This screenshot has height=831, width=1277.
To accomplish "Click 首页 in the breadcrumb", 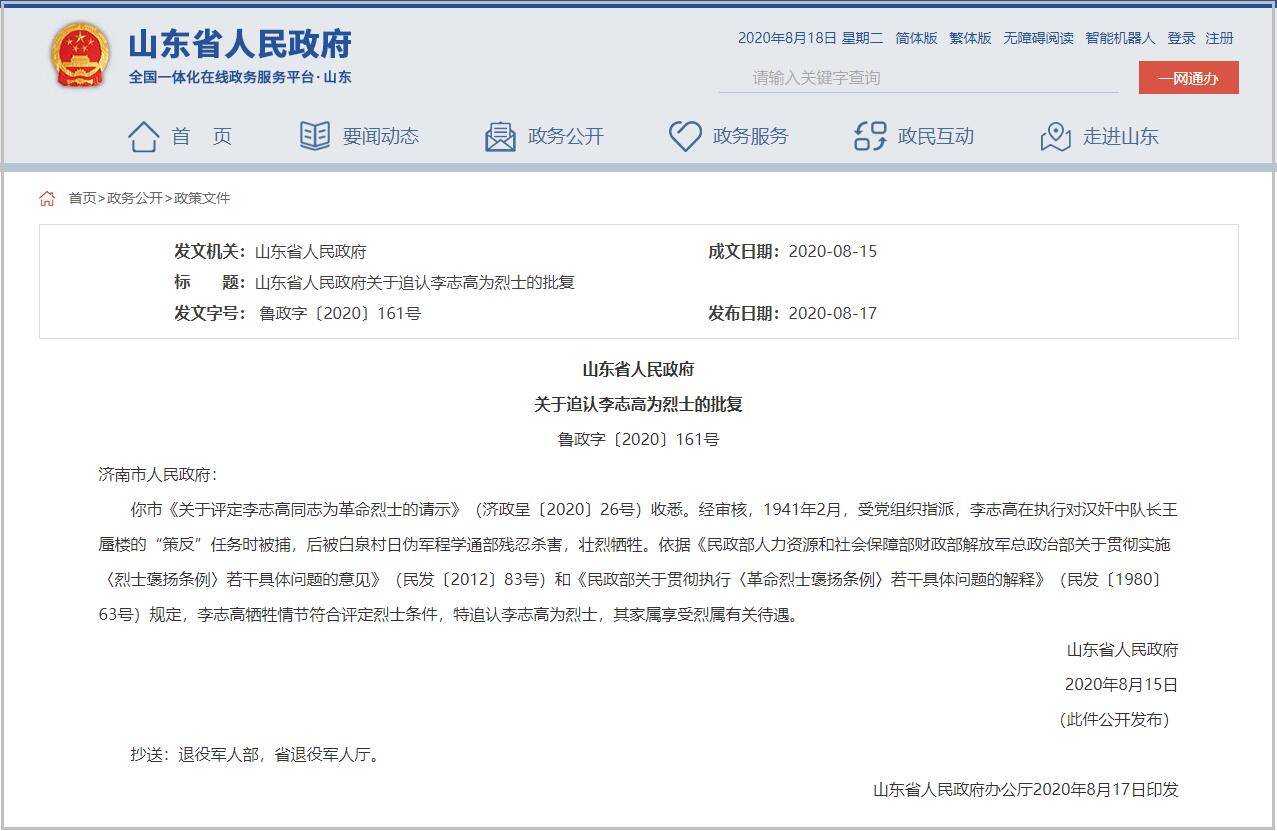I will point(82,198).
